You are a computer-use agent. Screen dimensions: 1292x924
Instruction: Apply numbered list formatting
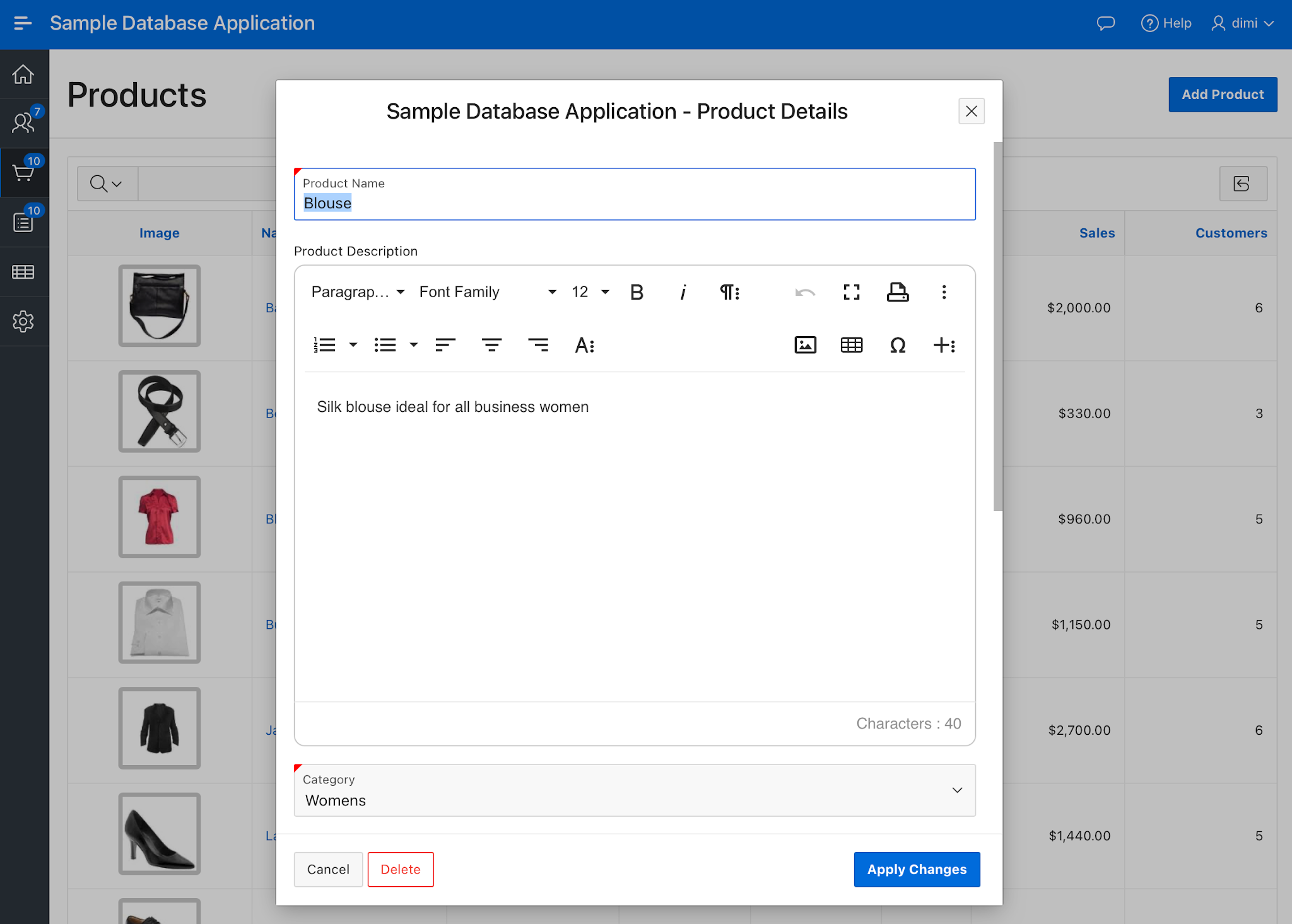[x=324, y=344]
